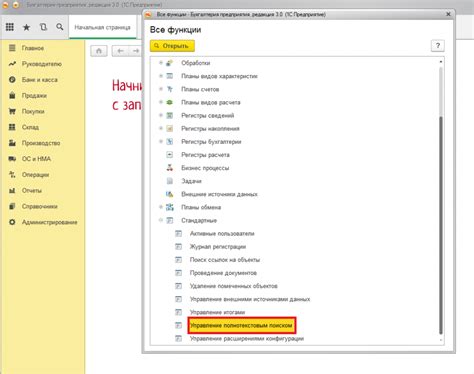This screenshot has height=374, width=474.
Task: Click the Администрирование gear icon
Action: click(x=12, y=222)
